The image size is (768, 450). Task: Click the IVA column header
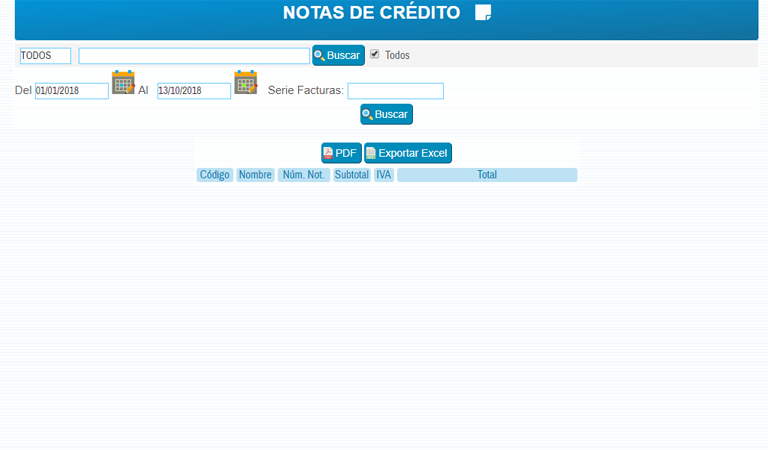tap(384, 175)
